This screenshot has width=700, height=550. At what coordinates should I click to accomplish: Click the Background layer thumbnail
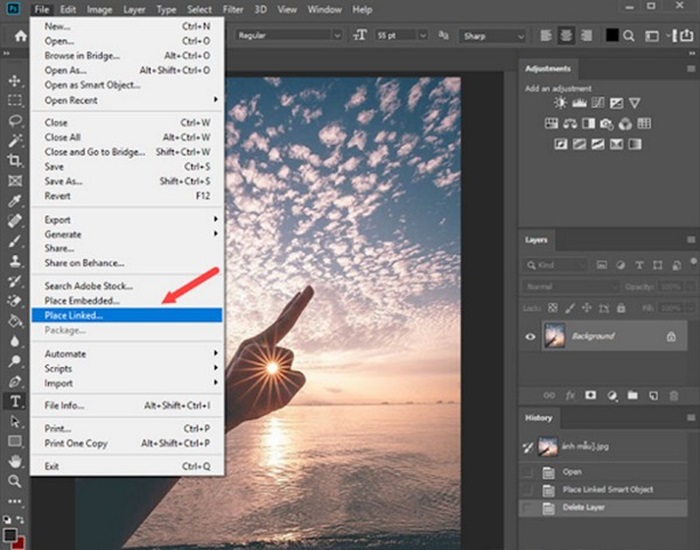(554, 336)
